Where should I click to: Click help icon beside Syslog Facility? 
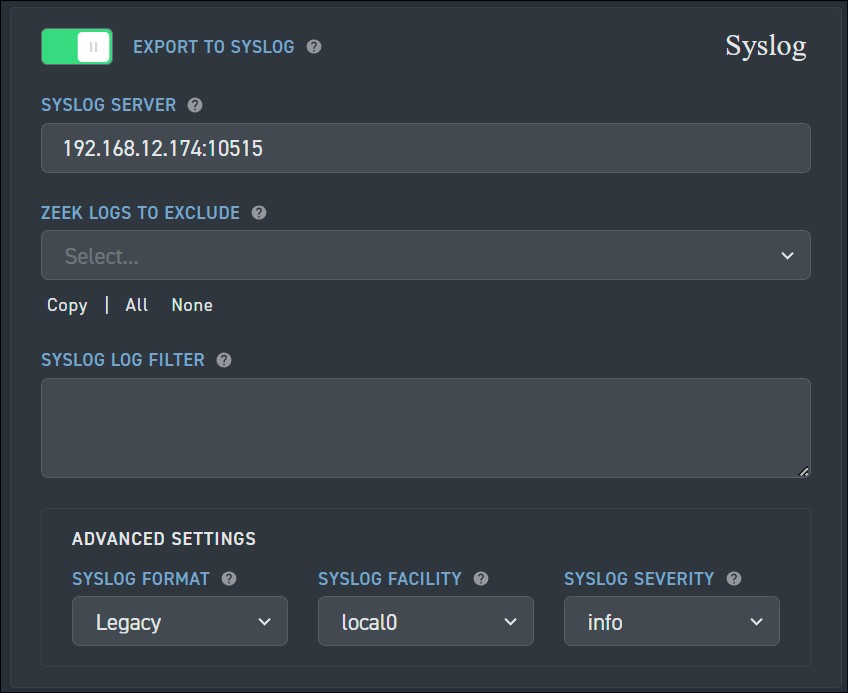(x=481, y=579)
